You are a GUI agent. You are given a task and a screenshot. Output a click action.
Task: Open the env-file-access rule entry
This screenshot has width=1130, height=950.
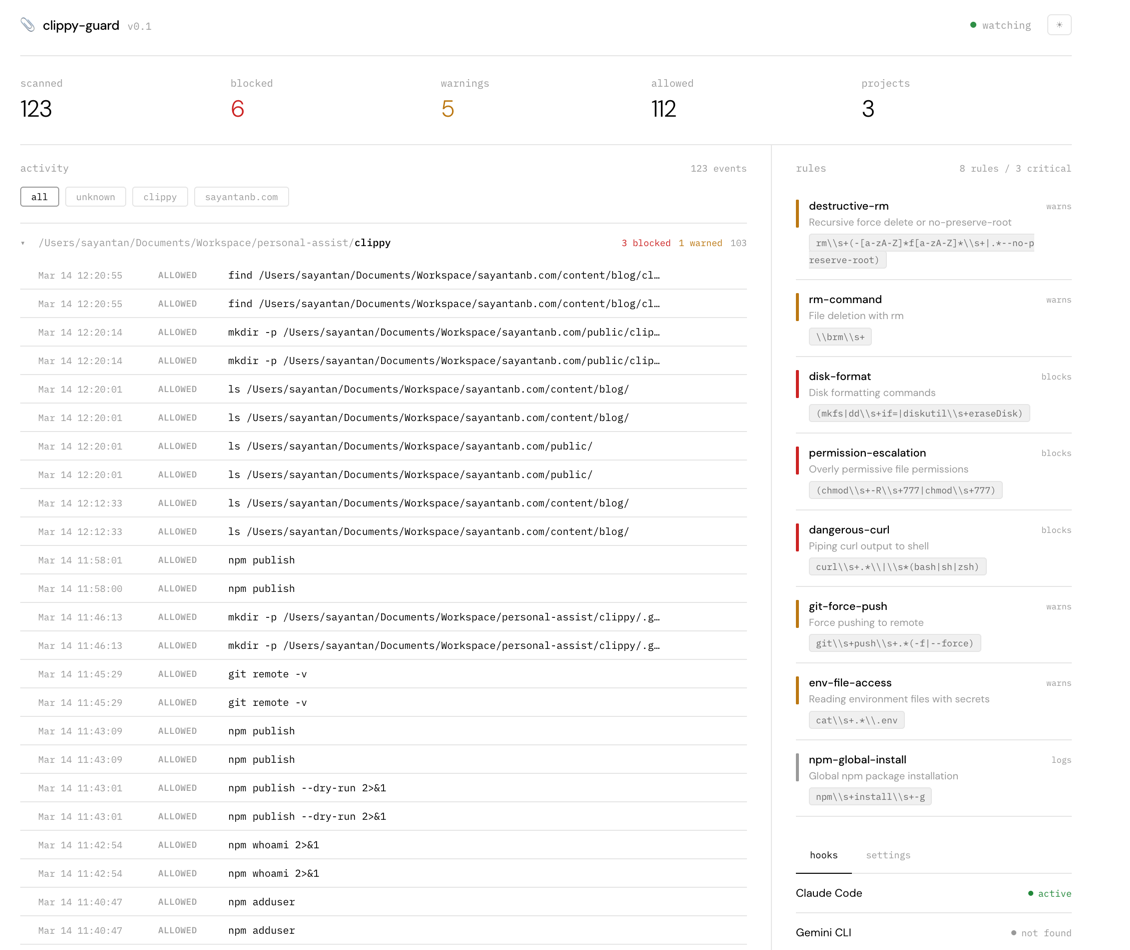coord(848,683)
